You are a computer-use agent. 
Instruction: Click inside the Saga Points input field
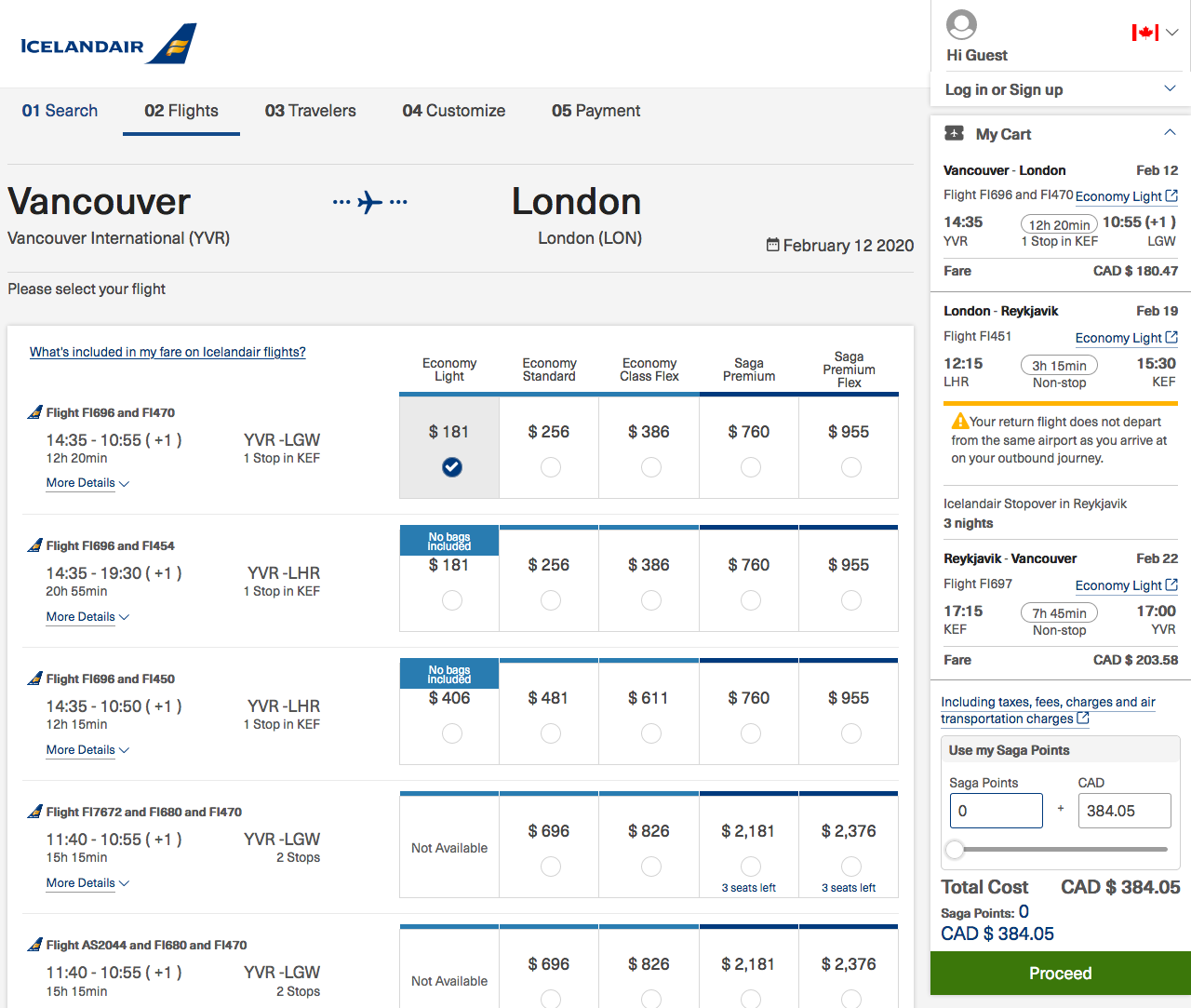(x=996, y=811)
